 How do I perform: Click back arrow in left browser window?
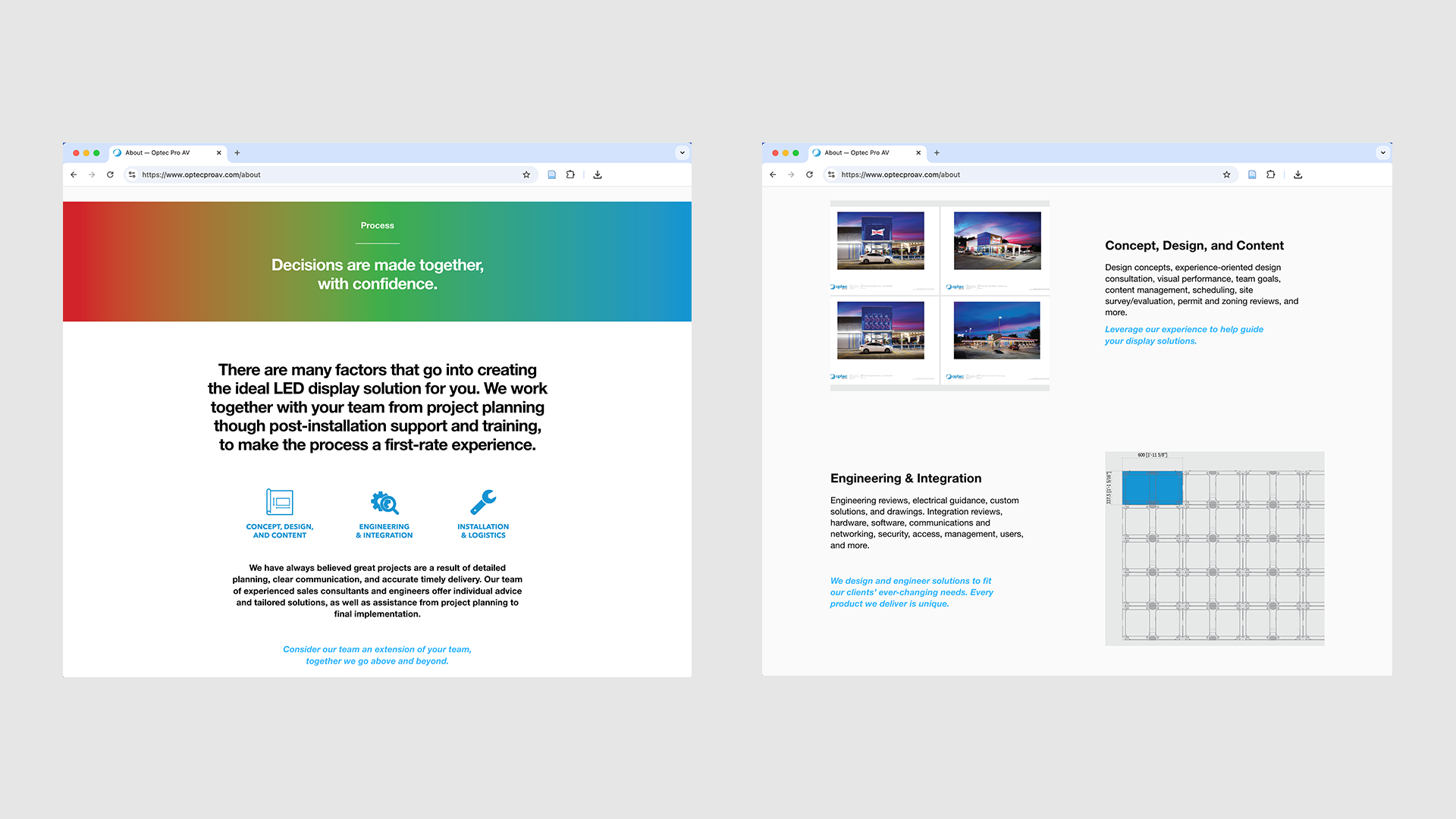pyautogui.click(x=74, y=174)
